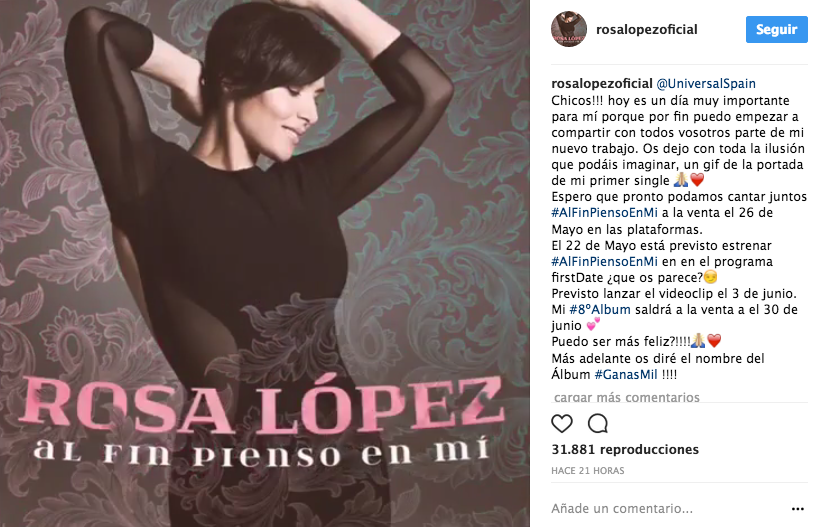Viewport: 823px width, 527px height.
Task: Follow the account with Seguir button
Action: point(776,29)
